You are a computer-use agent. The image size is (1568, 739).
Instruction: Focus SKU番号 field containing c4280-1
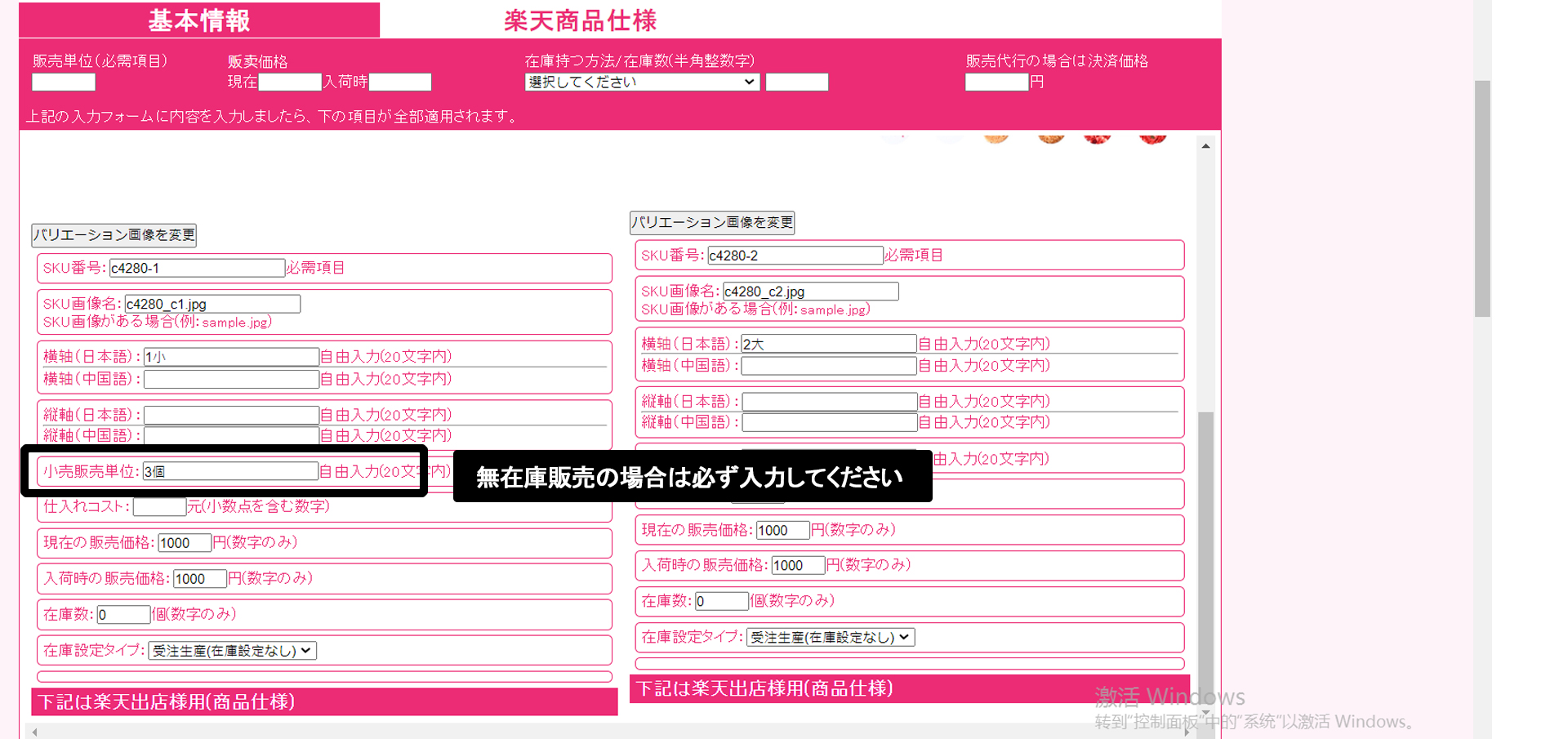pyautogui.click(x=197, y=268)
